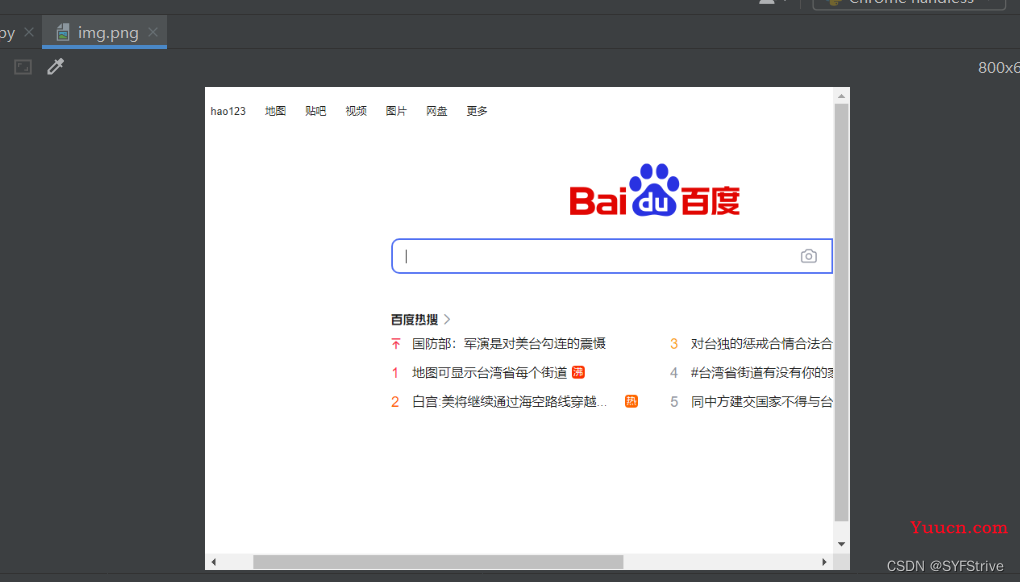1020x582 pixels.
Task: Click the horizontal scrollbar left arrow
Action: [213, 562]
